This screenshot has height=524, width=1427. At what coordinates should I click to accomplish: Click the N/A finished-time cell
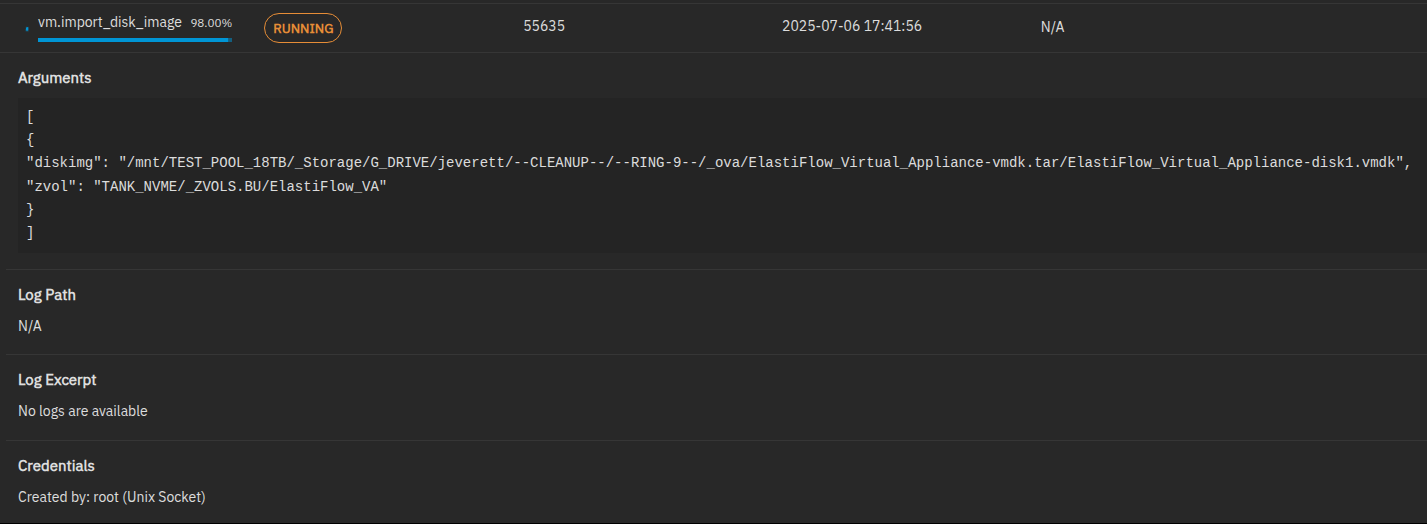click(x=1052, y=27)
